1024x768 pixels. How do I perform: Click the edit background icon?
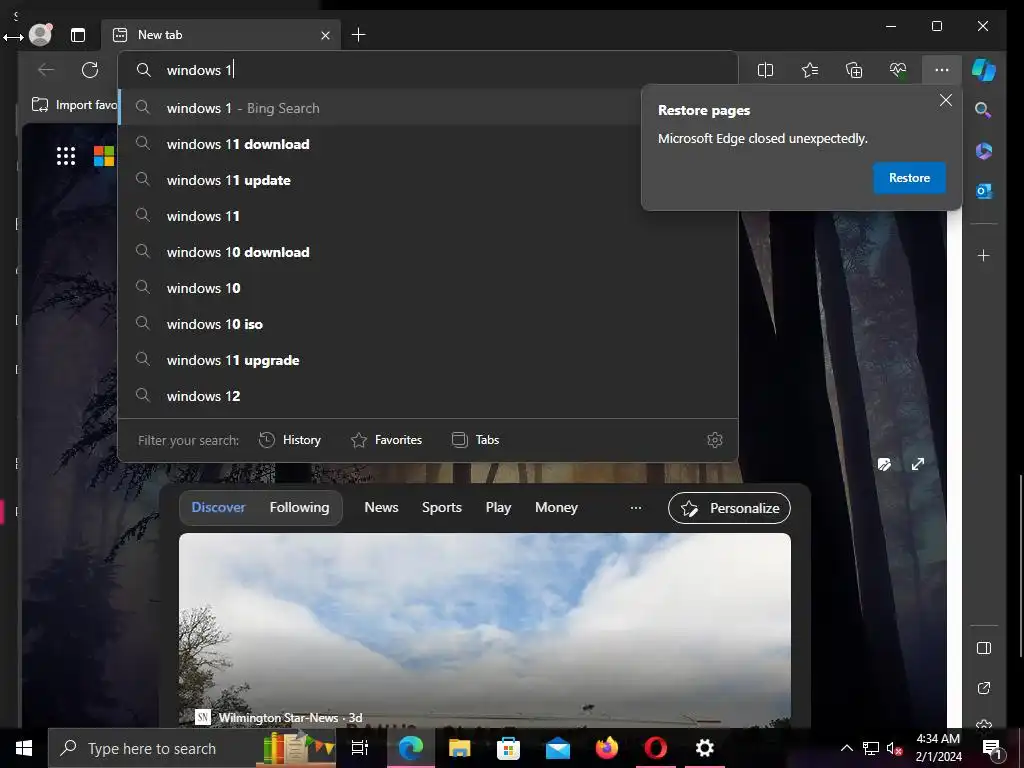pyautogui.click(x=884, y=464)
